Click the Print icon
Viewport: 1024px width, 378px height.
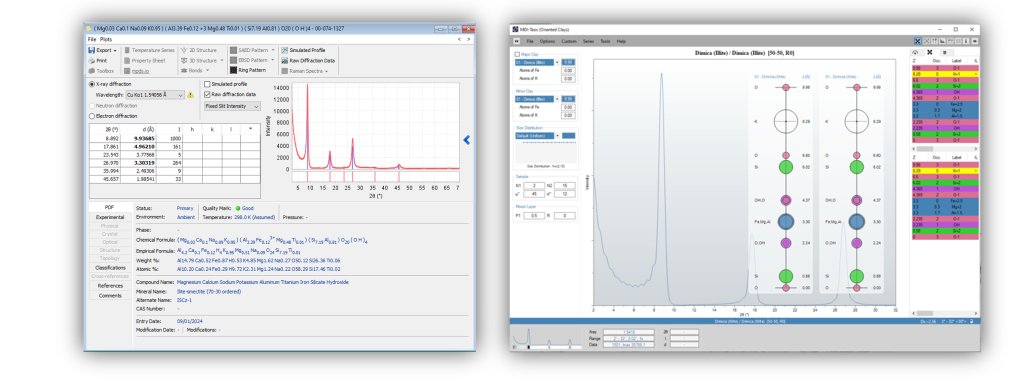pos(92,61)
